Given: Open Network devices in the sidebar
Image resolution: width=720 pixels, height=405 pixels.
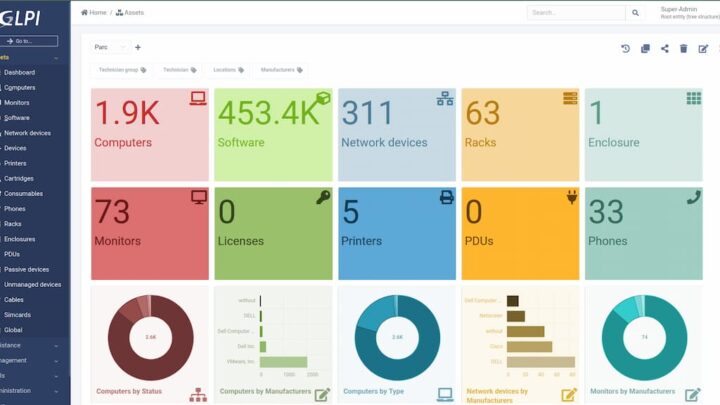Looking at the screenshot, I should (27, 133).
